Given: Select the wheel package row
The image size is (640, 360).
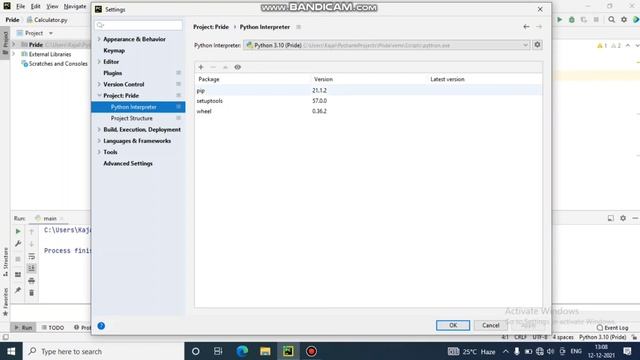Looking at the screenshot, I should pos(369,111).
